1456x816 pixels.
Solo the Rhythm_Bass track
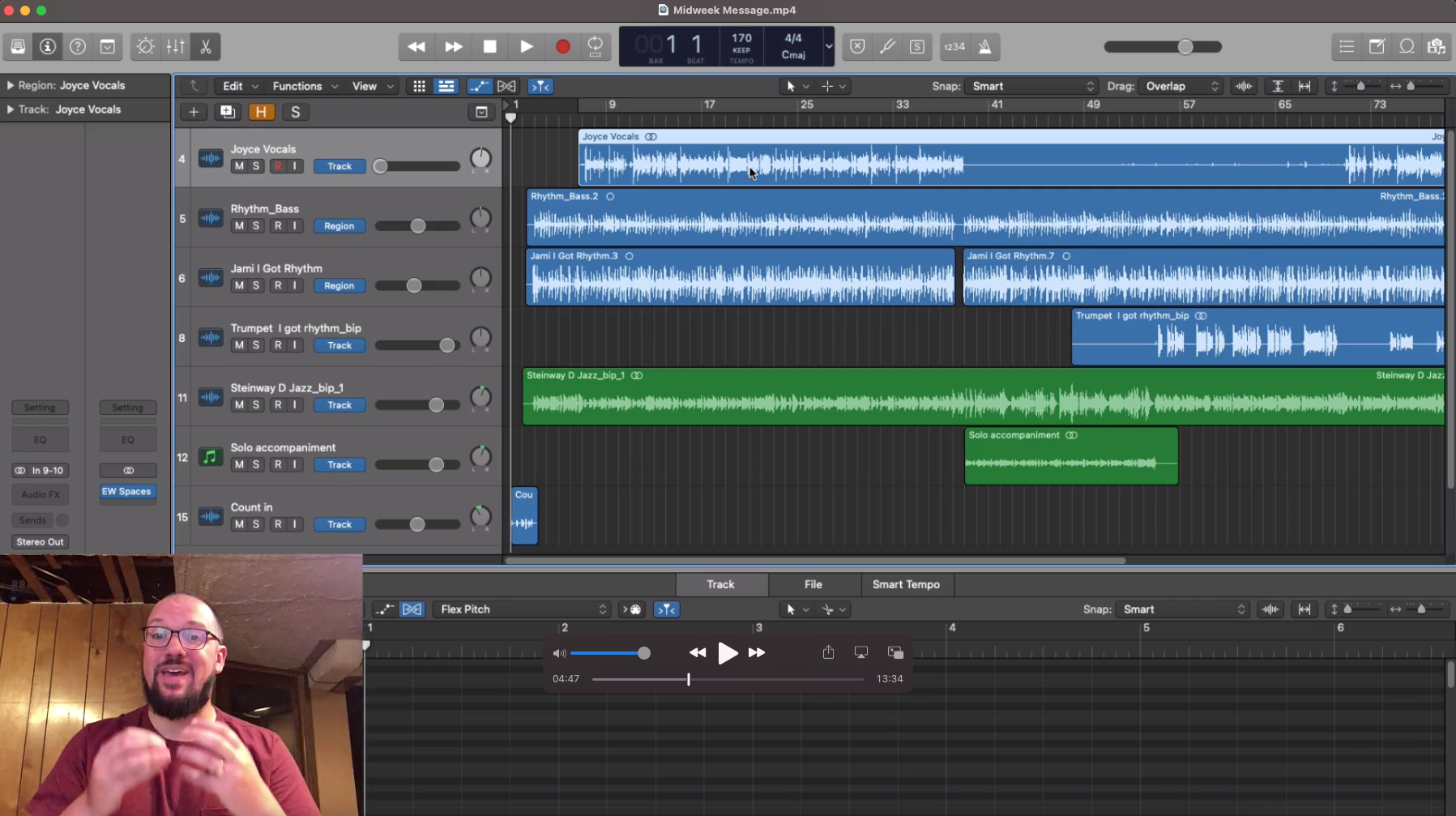[256, 226]
